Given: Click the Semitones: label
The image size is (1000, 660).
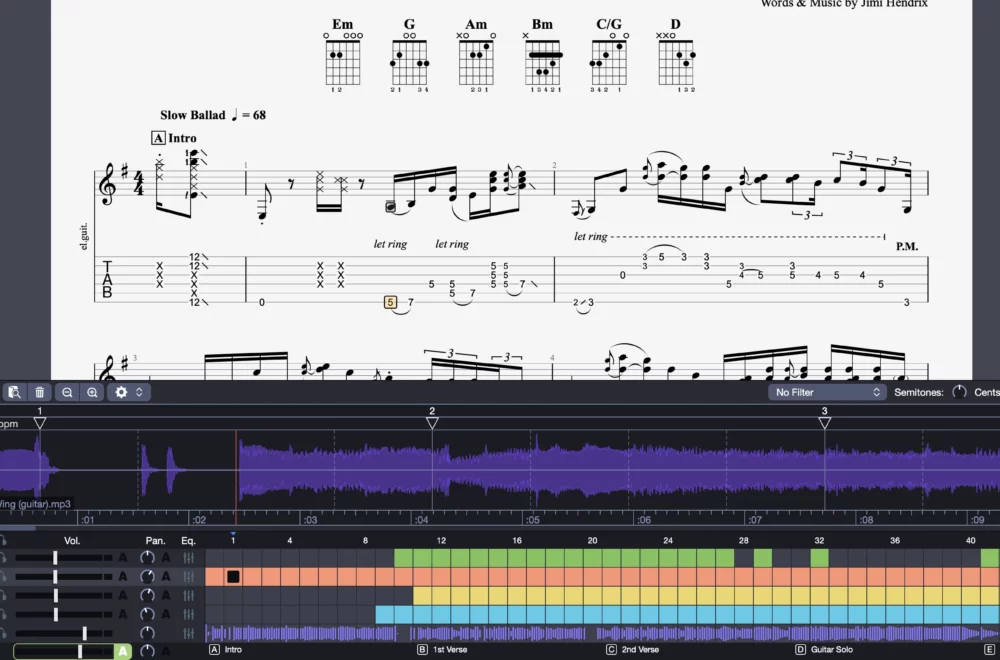Looking at the screenshot, I should [x=918, y=392].
